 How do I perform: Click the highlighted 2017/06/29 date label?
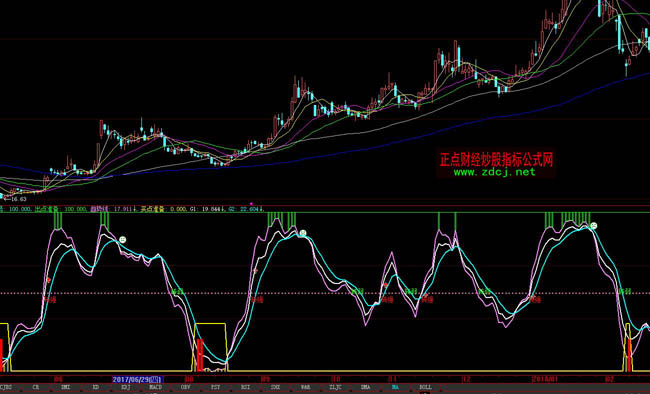(x=138, y=379)
